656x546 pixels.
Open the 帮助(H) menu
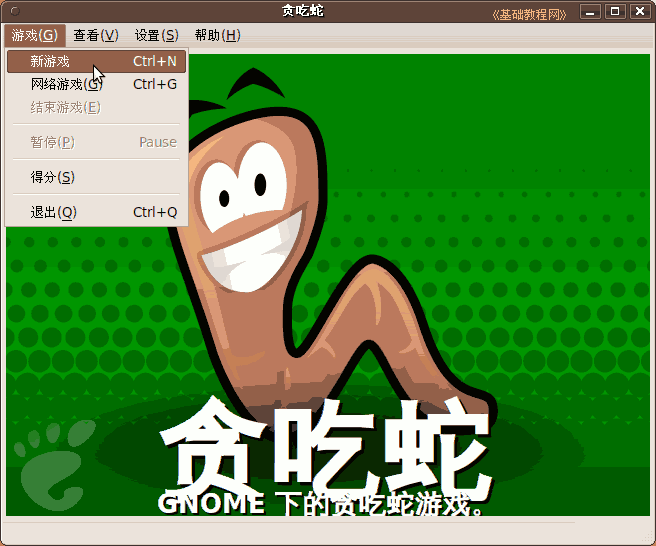[x=218, y=35]
